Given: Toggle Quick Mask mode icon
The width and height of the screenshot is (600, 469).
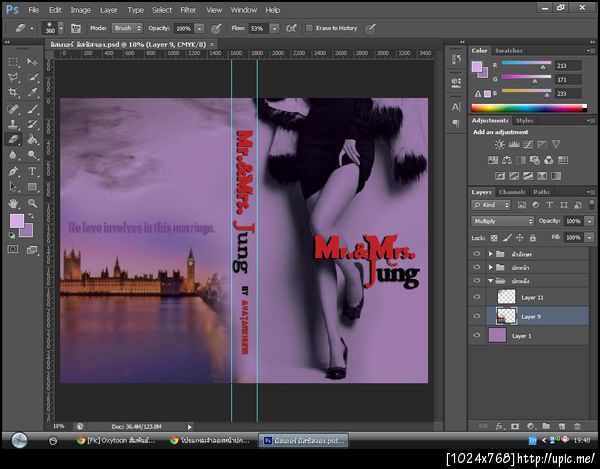Looking at the screenshot, I should coord(13,249).
